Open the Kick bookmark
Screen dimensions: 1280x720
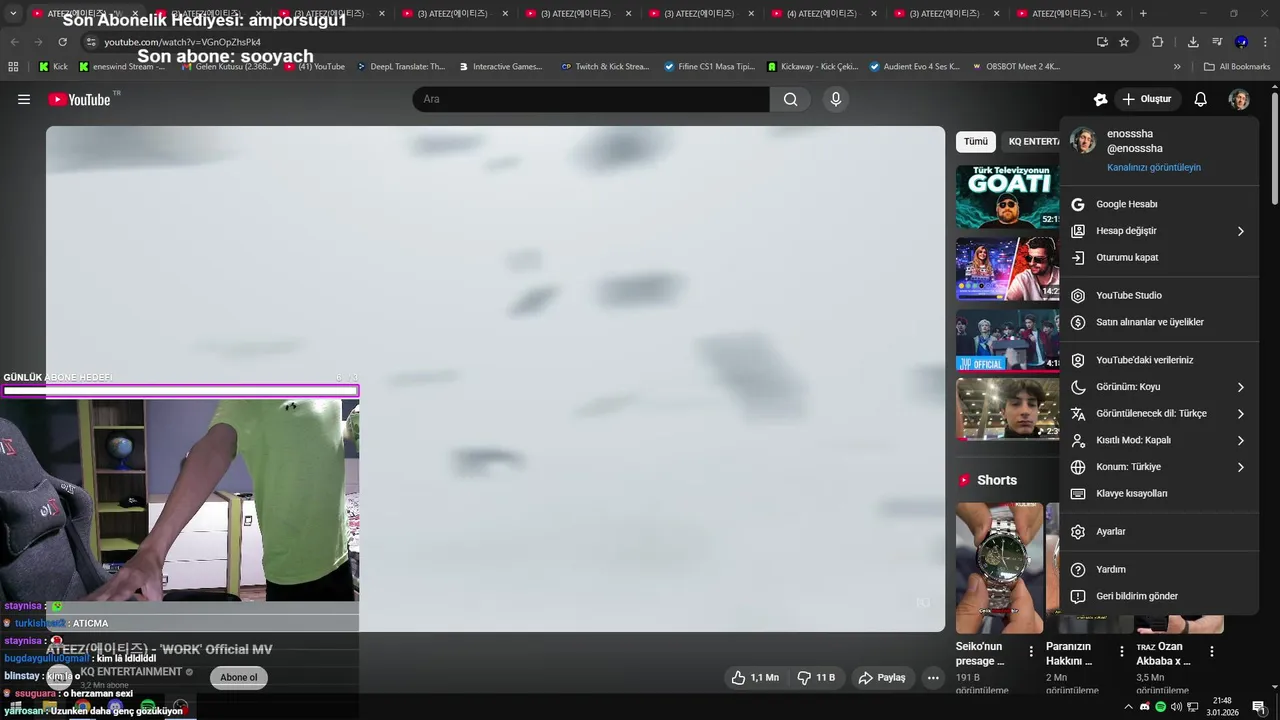click(54, 67)
